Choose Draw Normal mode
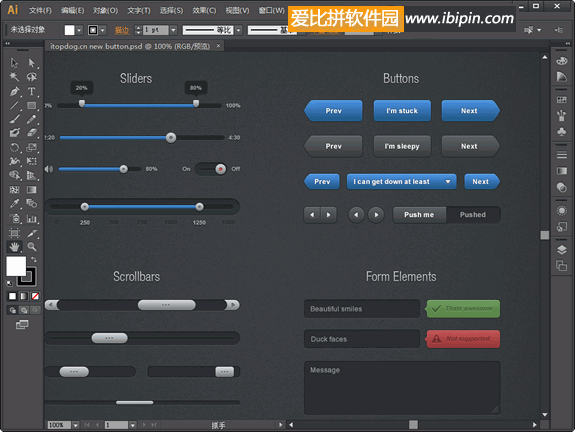Viewport: 575px width, 432px height. point(13,310)
